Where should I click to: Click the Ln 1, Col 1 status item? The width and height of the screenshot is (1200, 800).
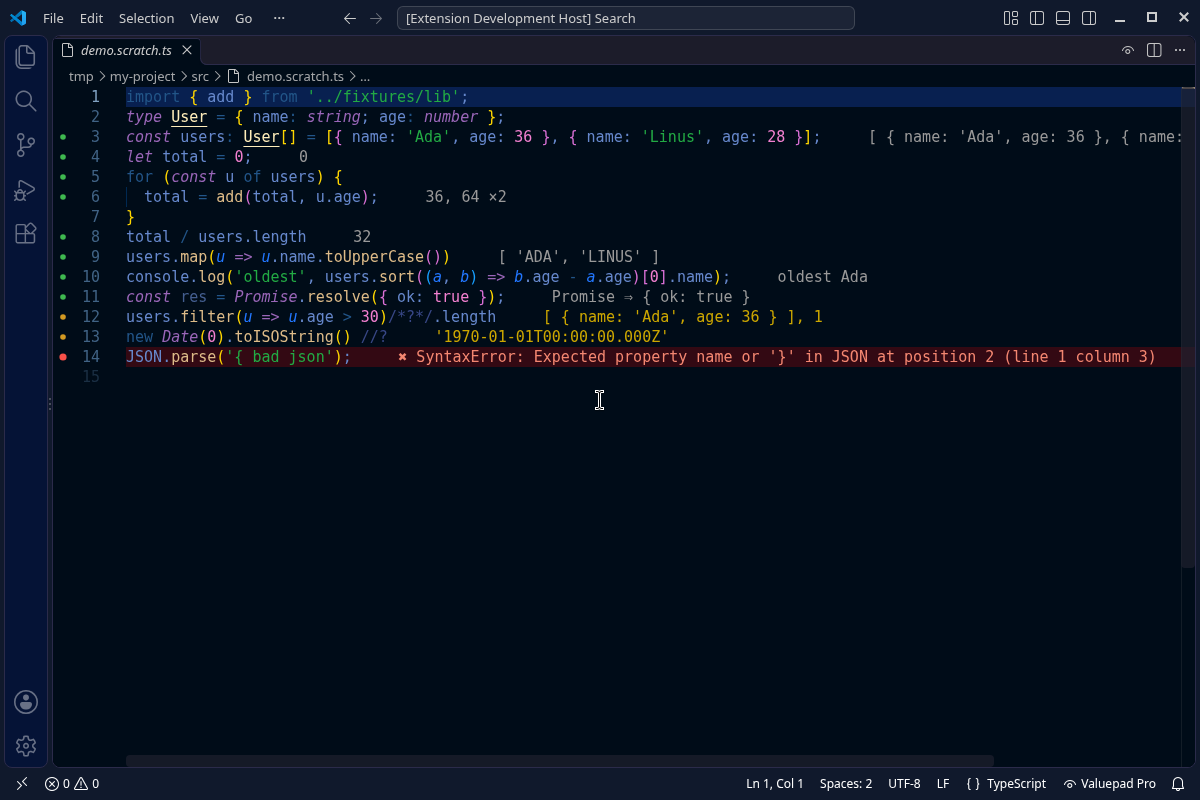775,784
